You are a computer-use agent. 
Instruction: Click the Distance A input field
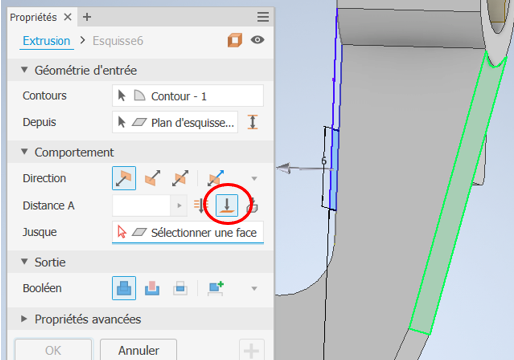(x=142, y=205)
